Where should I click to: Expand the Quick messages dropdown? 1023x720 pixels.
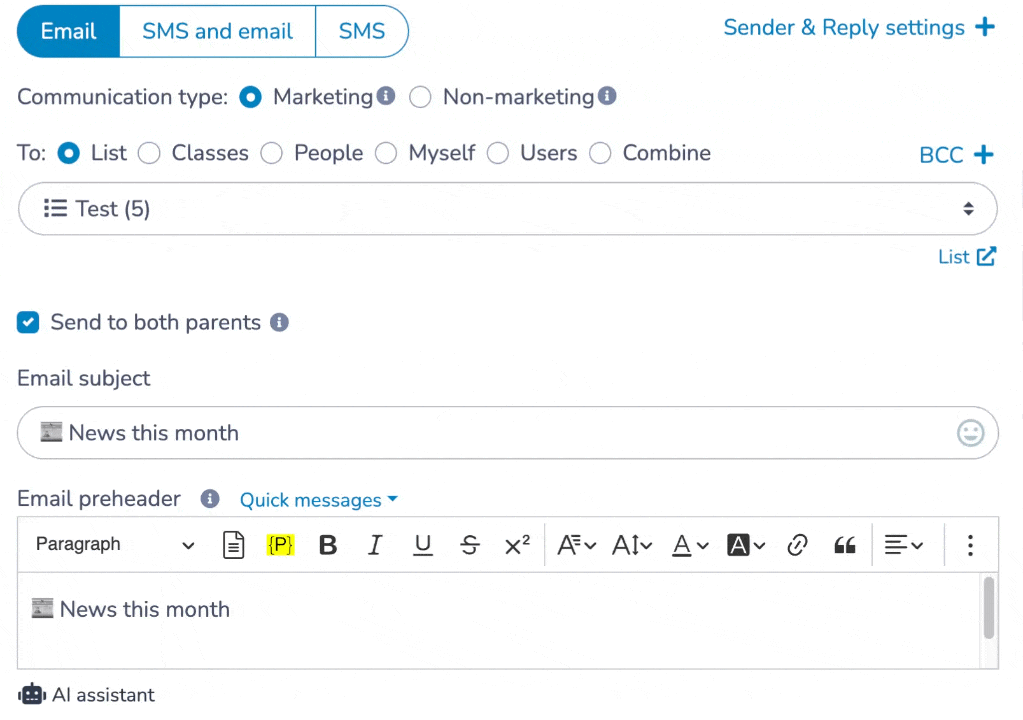click(x=318, y=500)
